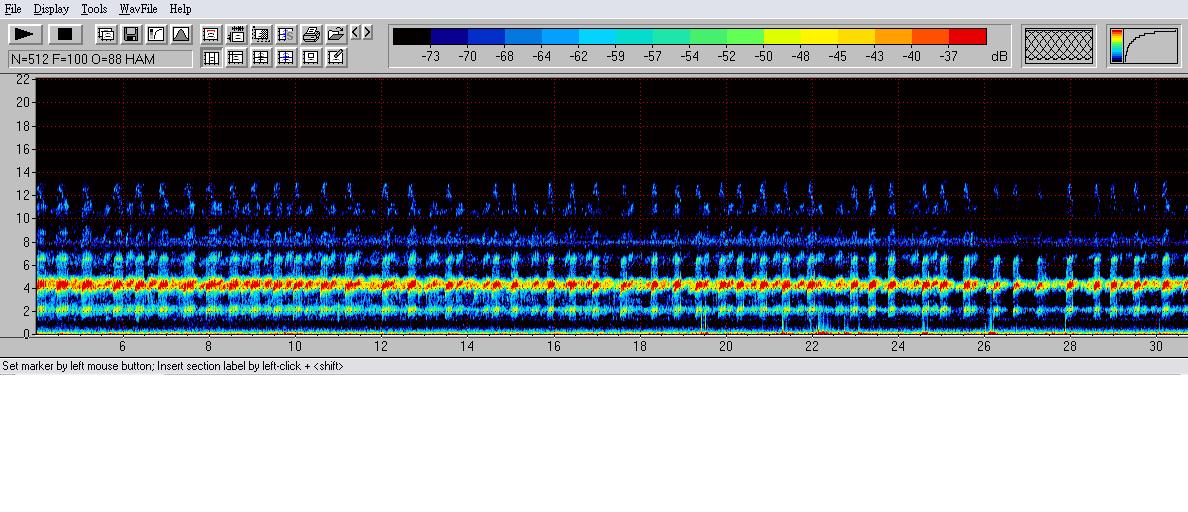
Task: Open the File menu
Action: [x=13, y=9]
